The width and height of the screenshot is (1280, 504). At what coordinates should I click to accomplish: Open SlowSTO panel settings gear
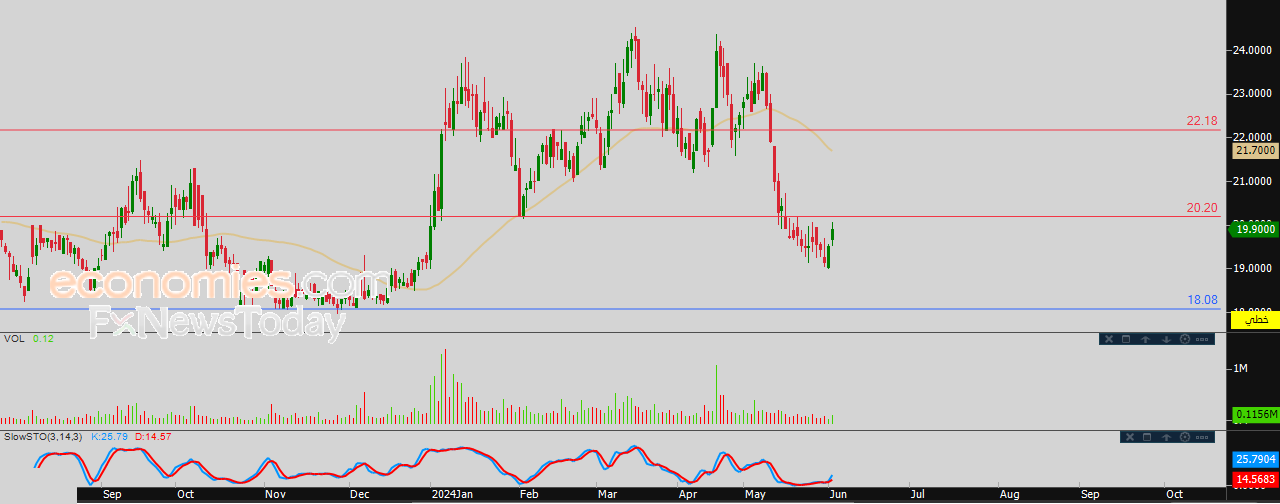1185,437
